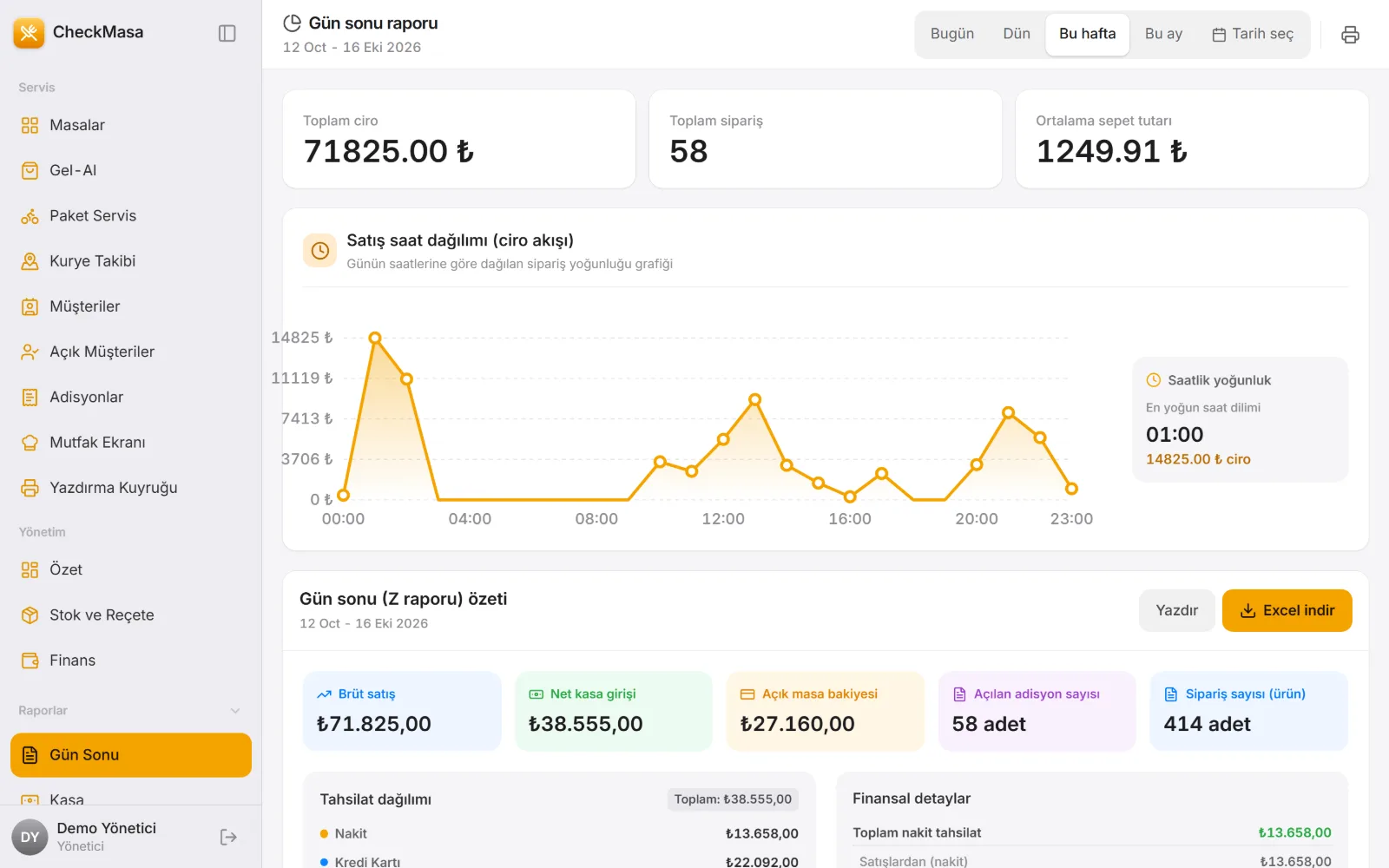Click the clock icon beside Satış saat dağılımı

coord(319,251)
